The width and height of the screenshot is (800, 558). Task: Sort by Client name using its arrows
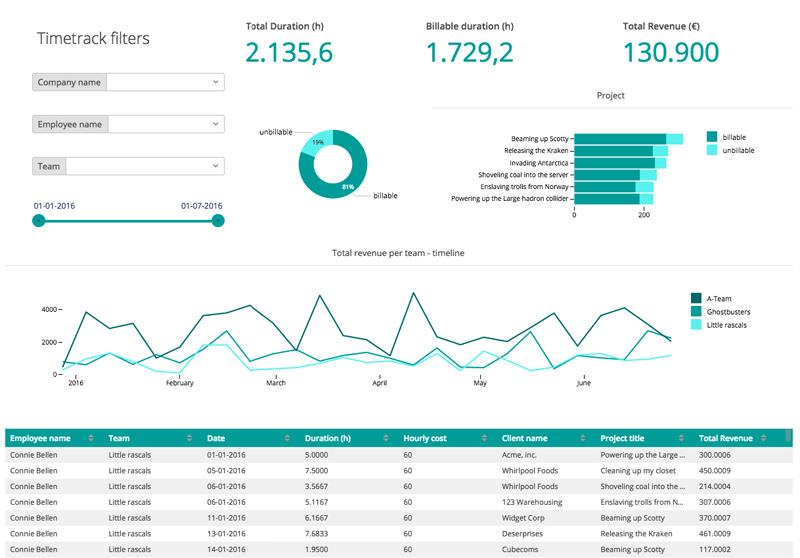coord(583,438)
